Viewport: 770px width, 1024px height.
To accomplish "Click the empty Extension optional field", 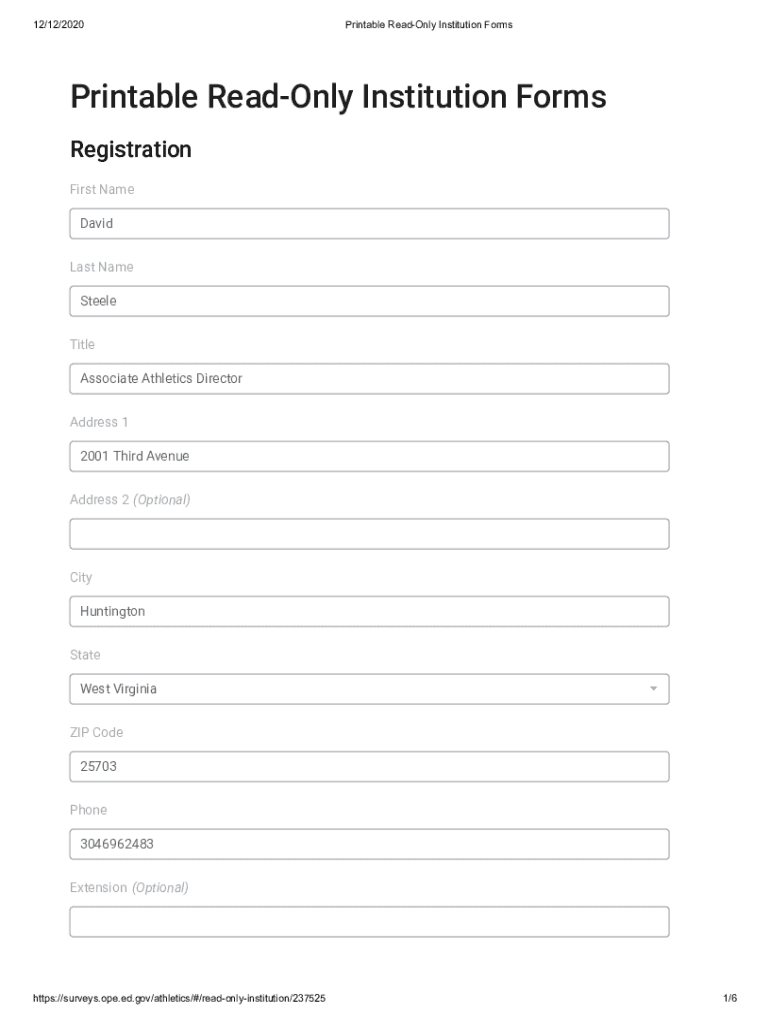I will coord(369,922).
